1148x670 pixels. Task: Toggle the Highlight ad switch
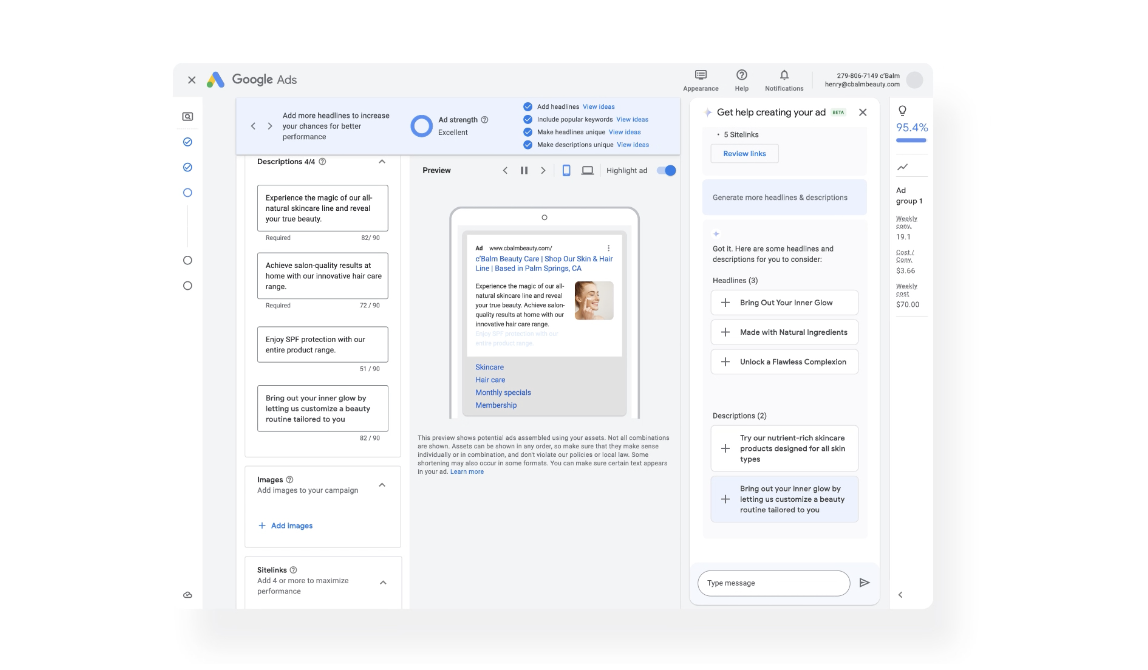click(666, 171)
